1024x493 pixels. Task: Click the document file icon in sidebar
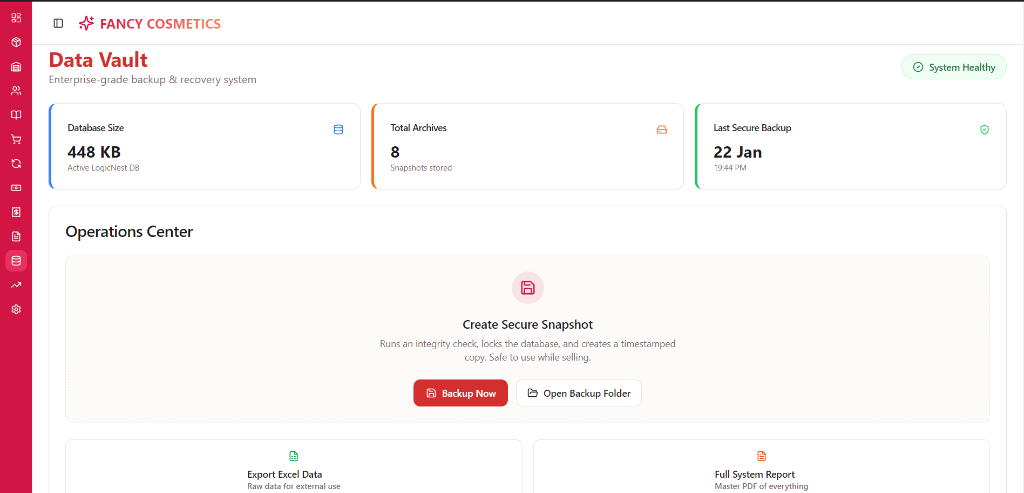point(16,236)
